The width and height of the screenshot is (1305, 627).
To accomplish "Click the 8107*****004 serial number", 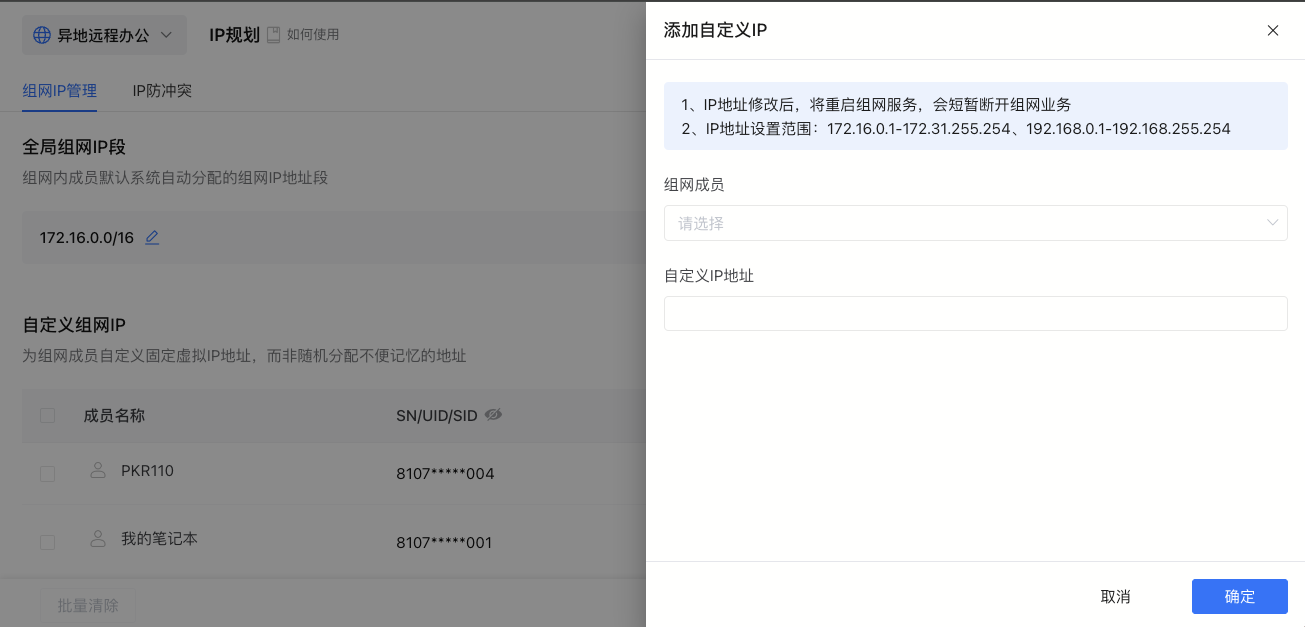I will pyautogui.click(x=445, y=474).
